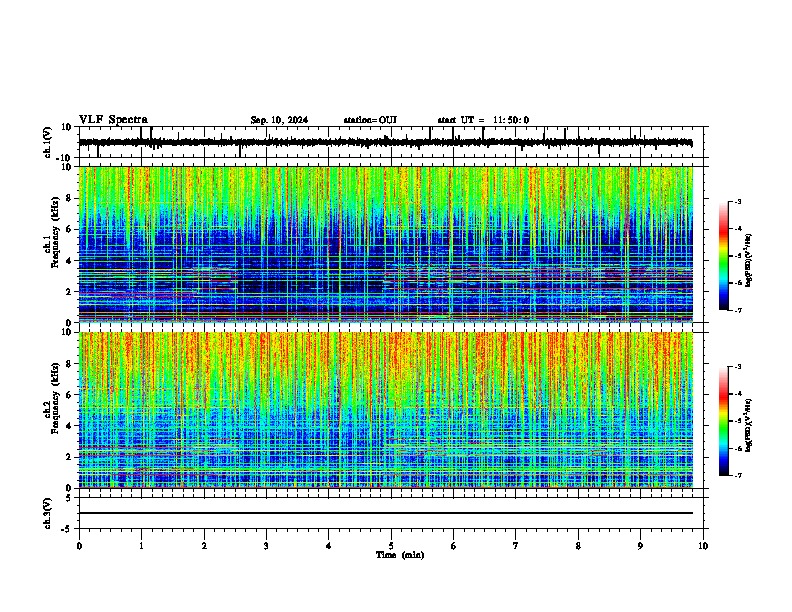Click the "8" kHz tick on ch.2 spectrogram
The width and height of the screenshot is (792, 612).
(70, 364)
